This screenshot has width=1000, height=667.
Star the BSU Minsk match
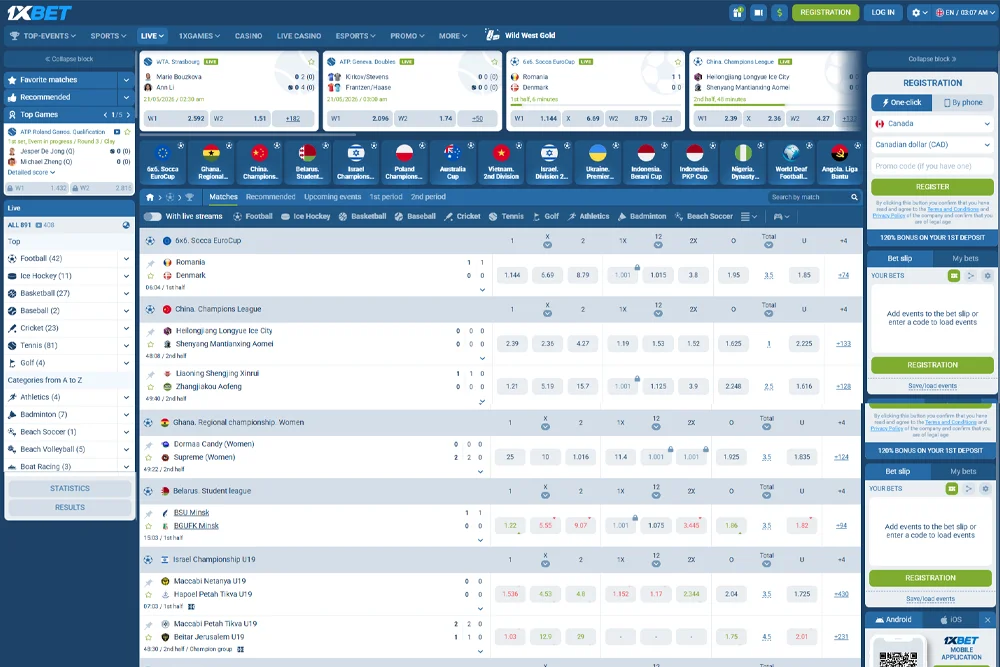tap(149, 526)
